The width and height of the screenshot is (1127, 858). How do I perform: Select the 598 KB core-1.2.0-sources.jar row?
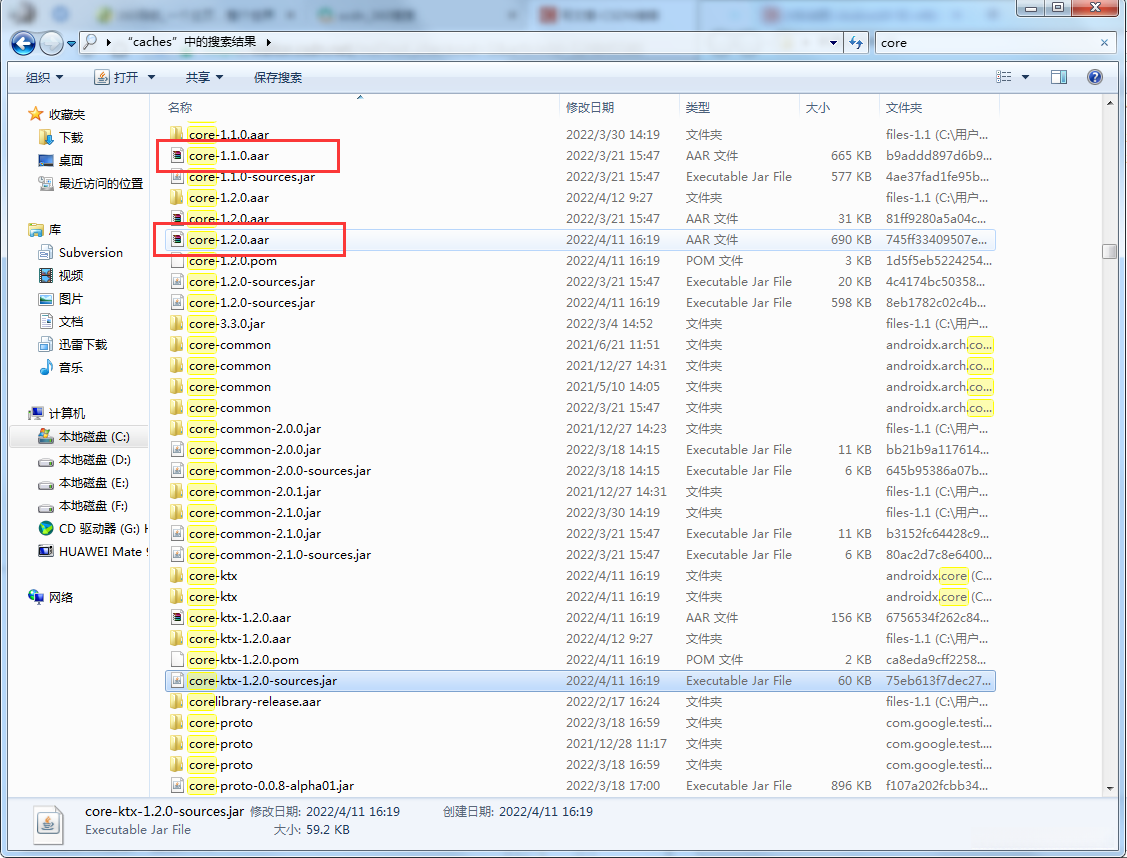581,303
